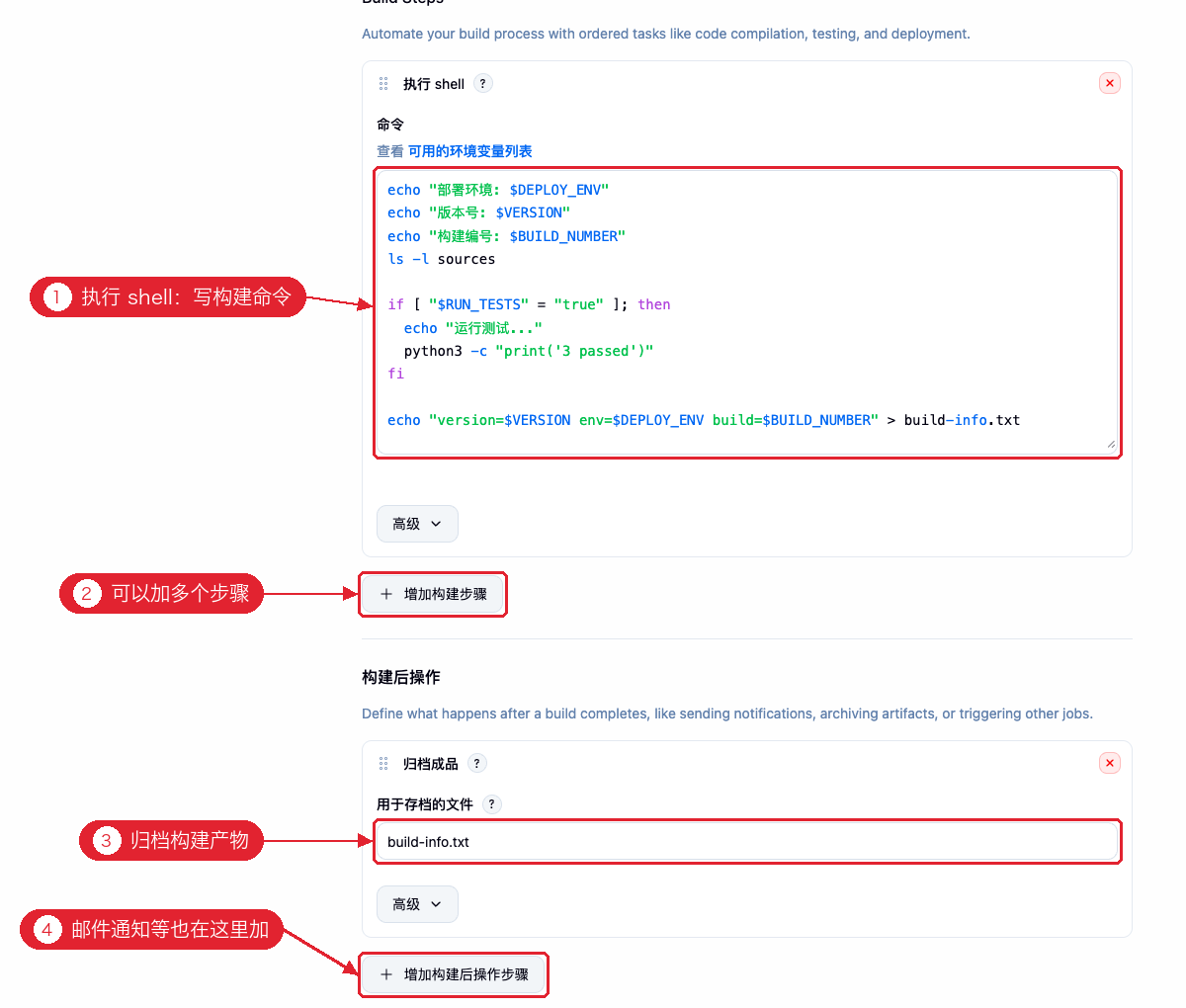
Task: Expand 高级 options under 归档成品
Action: click(417, 904)
